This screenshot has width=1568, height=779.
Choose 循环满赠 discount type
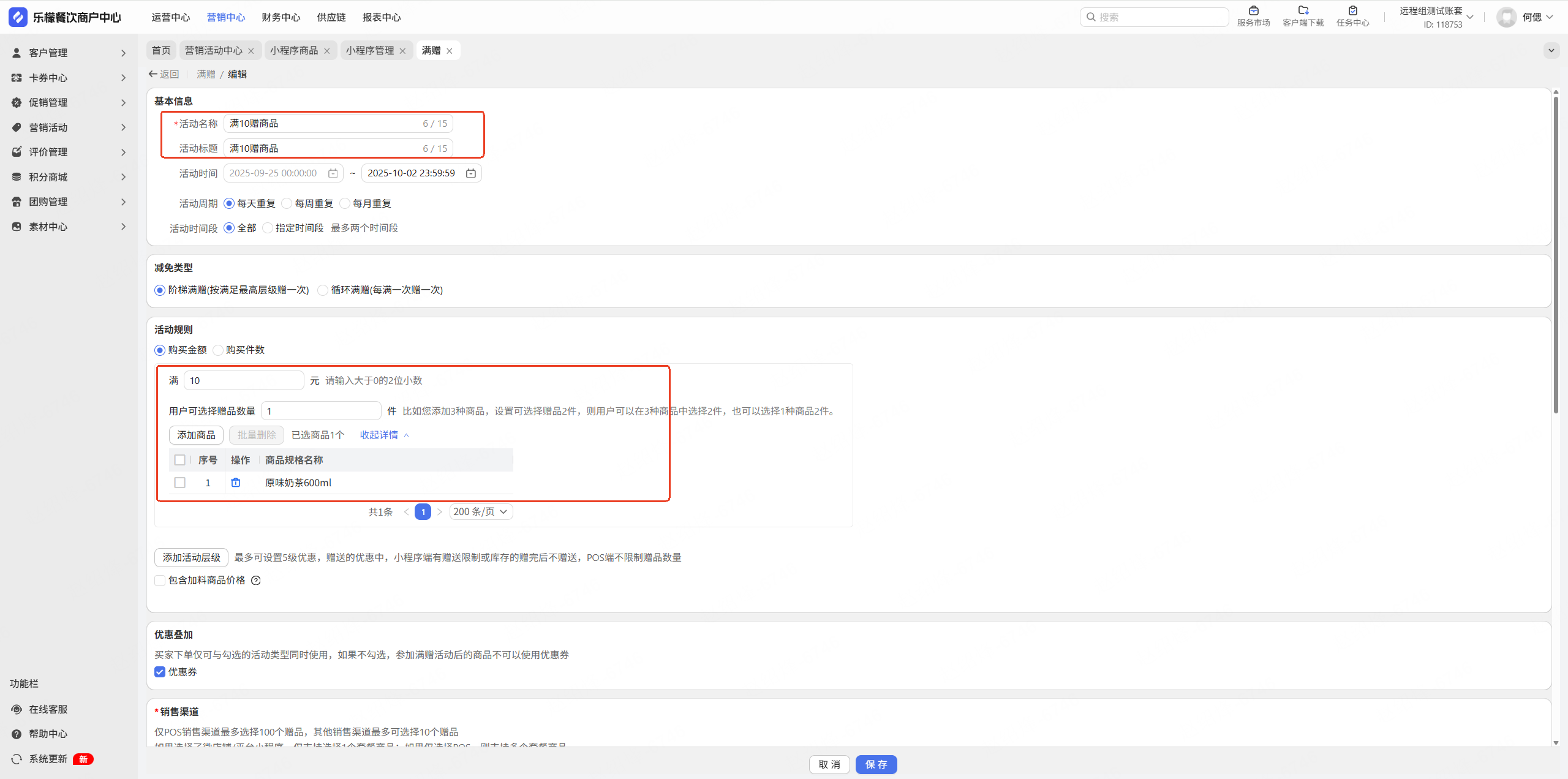[323, 290]
